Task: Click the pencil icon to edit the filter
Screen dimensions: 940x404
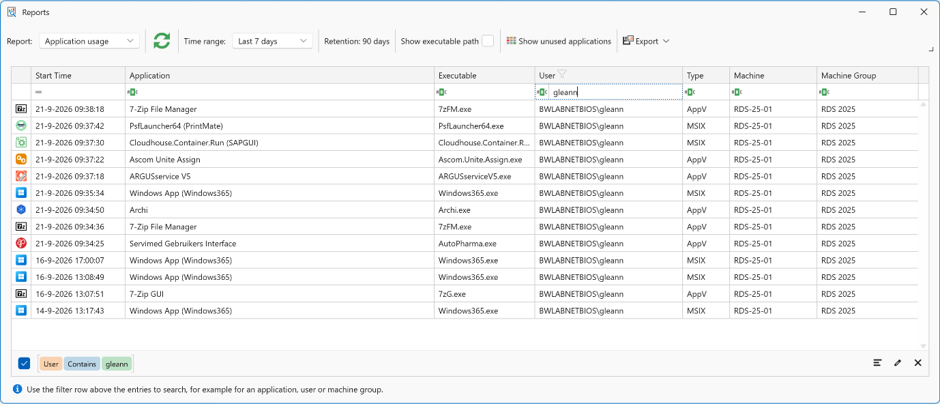Action: (897, 363)
